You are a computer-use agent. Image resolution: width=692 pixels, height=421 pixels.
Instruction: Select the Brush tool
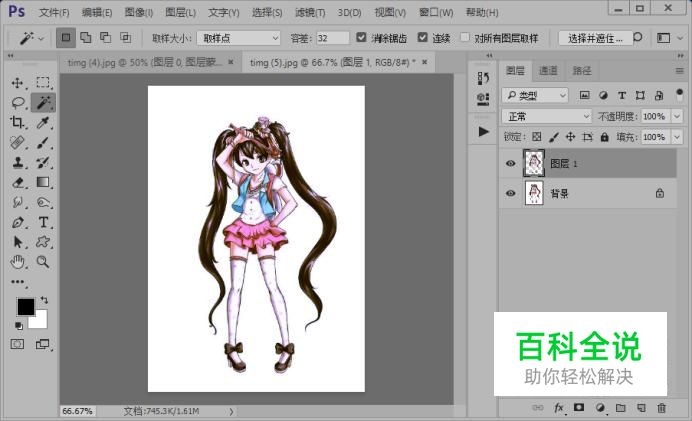point(43,143)
